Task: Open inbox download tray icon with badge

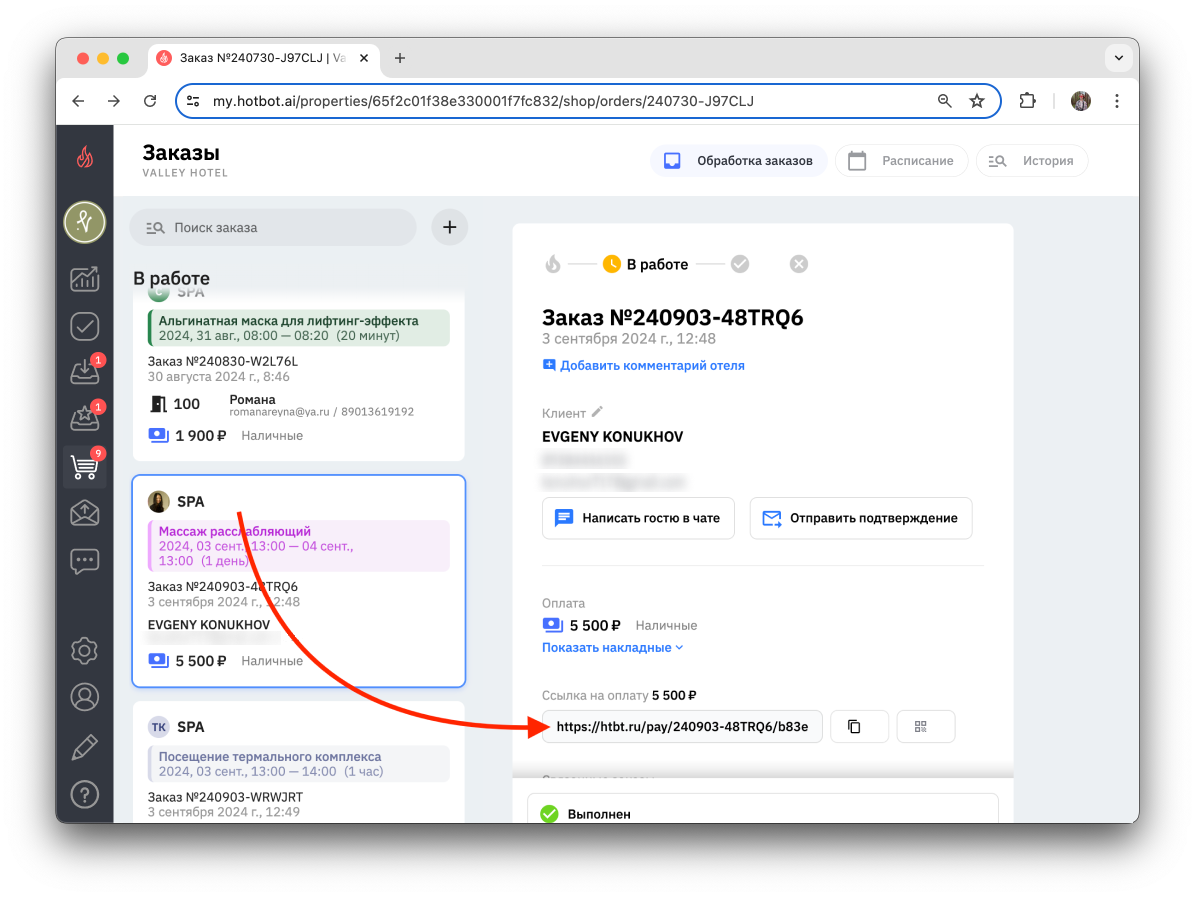Action: pyautogui.click(x=85, y=372)
